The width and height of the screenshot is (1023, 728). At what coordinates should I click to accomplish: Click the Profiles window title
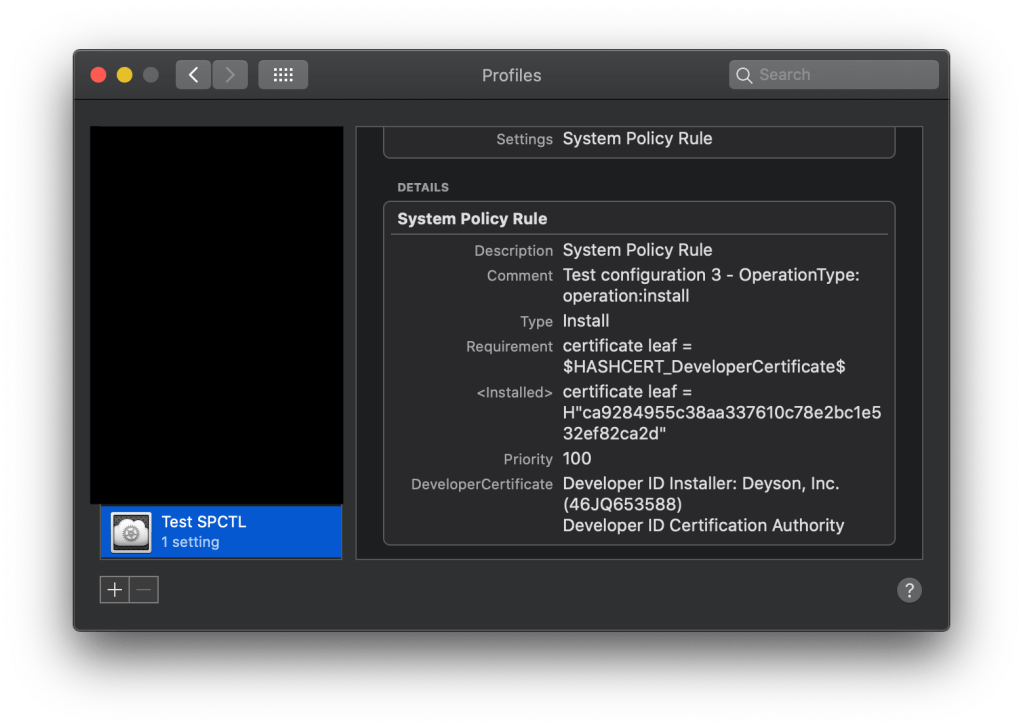[x=511, y=75]
